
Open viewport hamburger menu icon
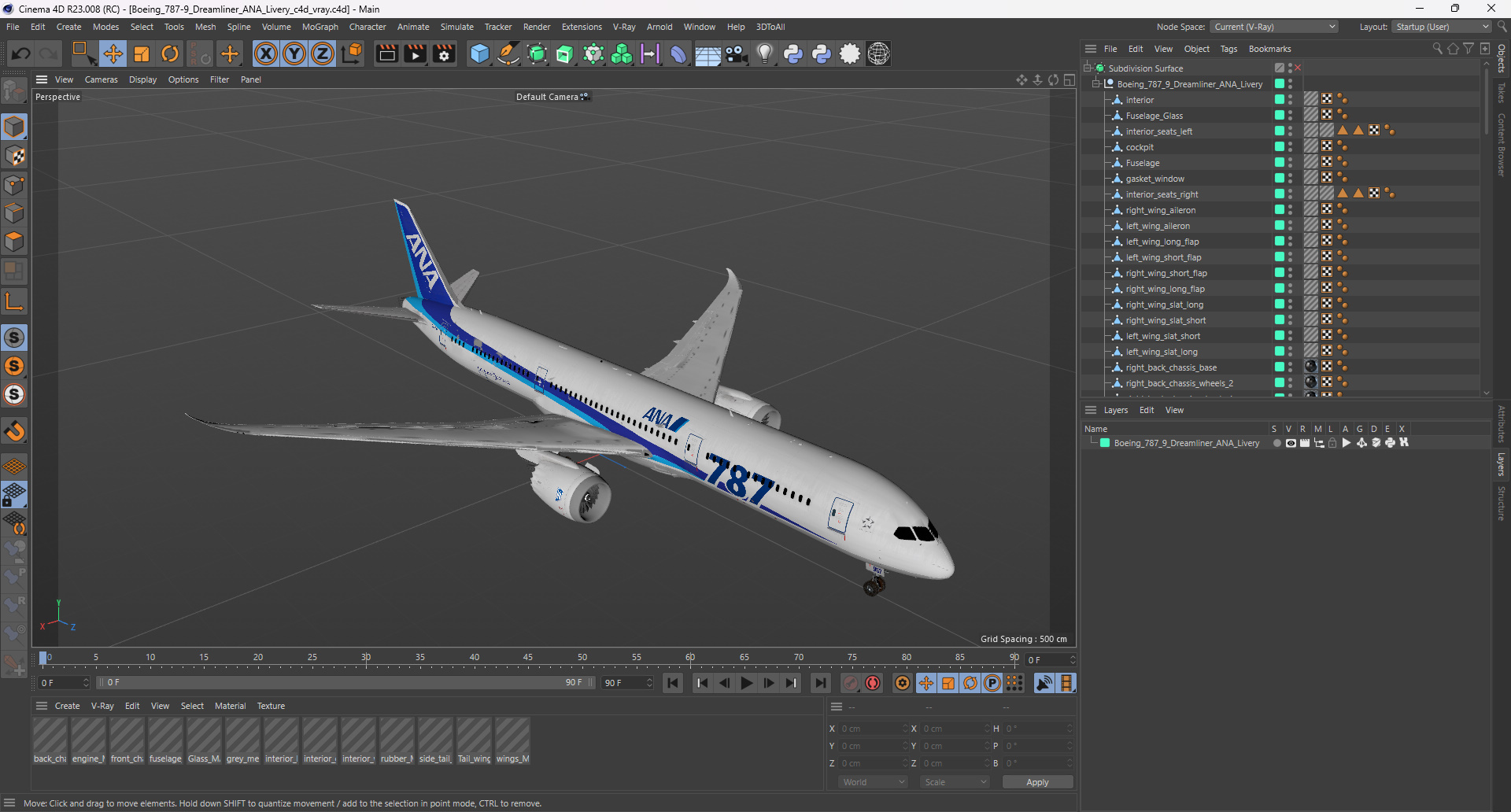42,79
